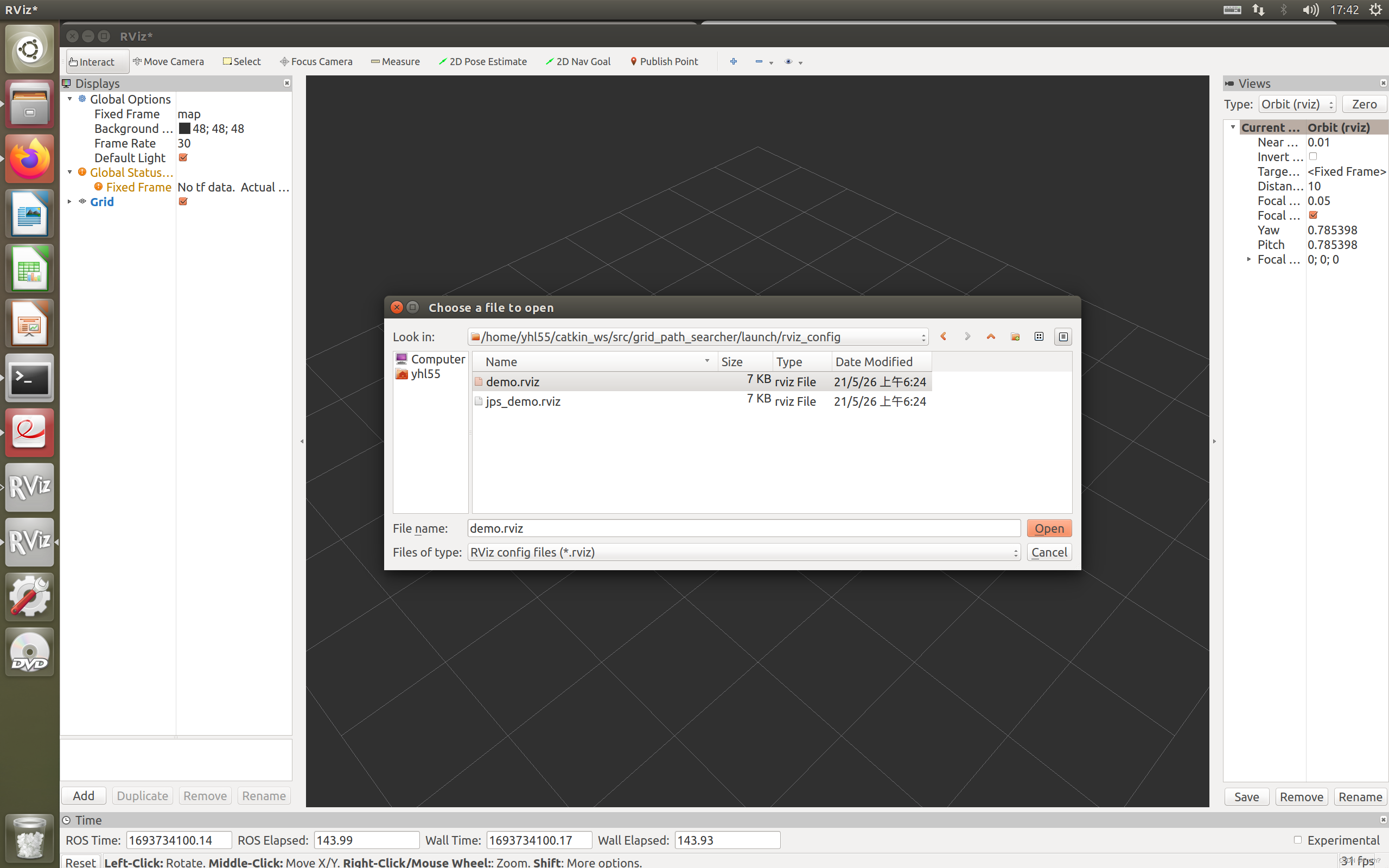Go forward in file dialog history
This screenshot has height=868, width=1389.
[x=967, y=336]
